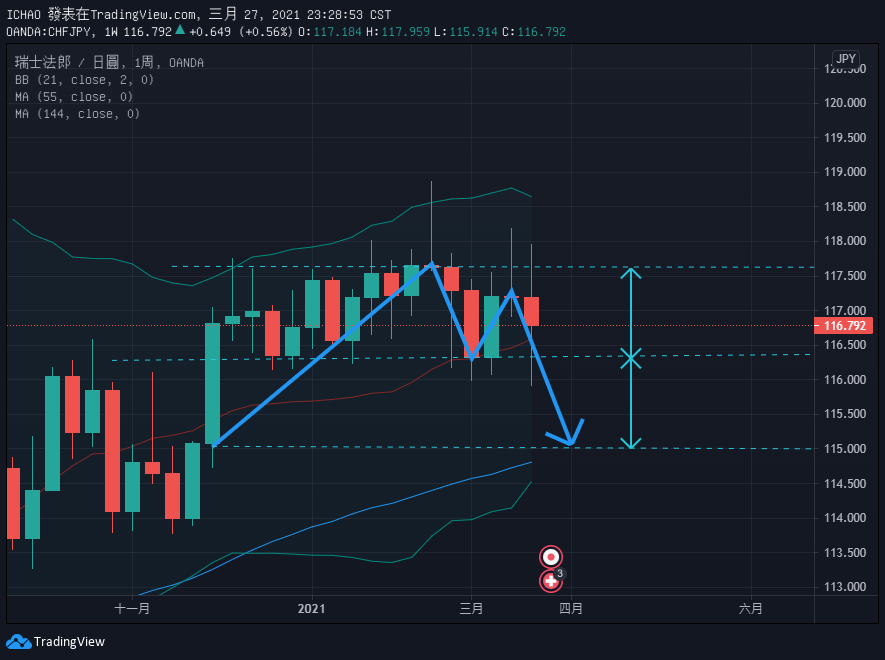Click the 115.000 price axis label
The image size is (885, 660).
pyautogui.click(x=845, y=448)
